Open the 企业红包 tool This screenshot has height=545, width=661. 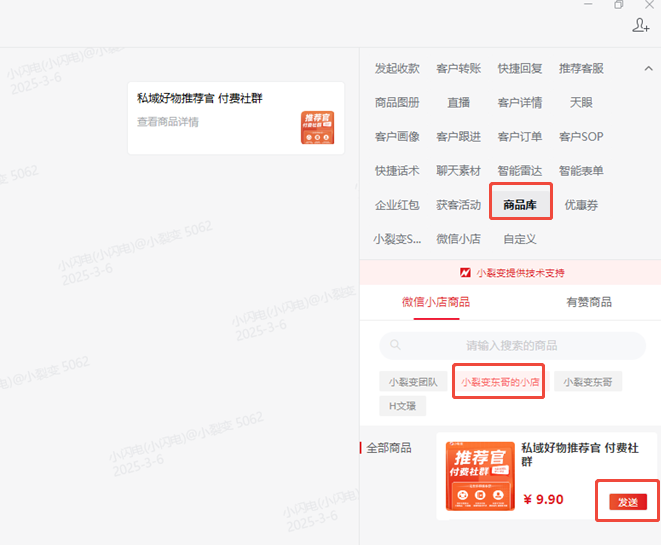pyautogui.click(x=397, y=205)
